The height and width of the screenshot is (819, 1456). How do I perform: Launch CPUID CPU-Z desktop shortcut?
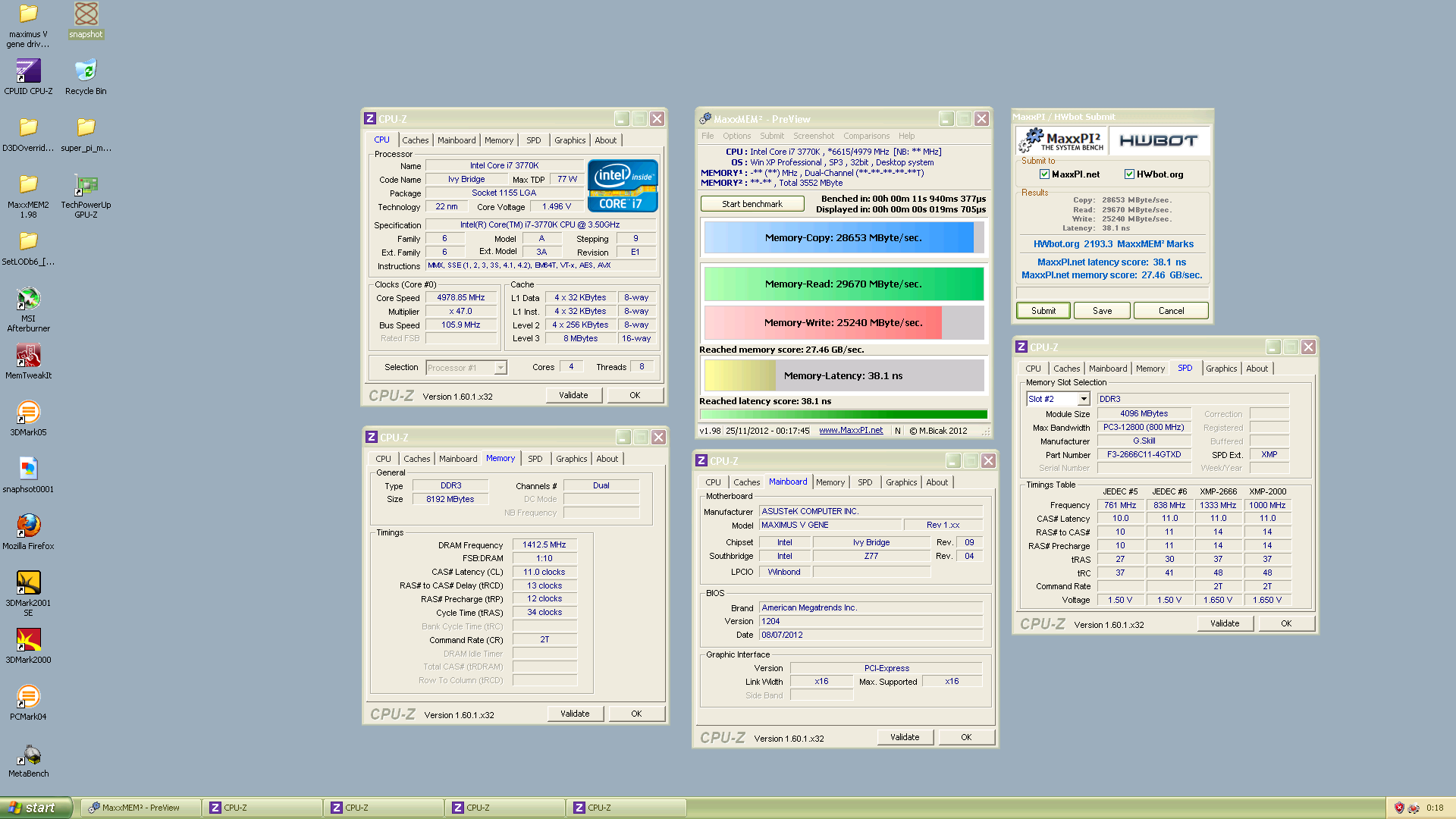28,77
